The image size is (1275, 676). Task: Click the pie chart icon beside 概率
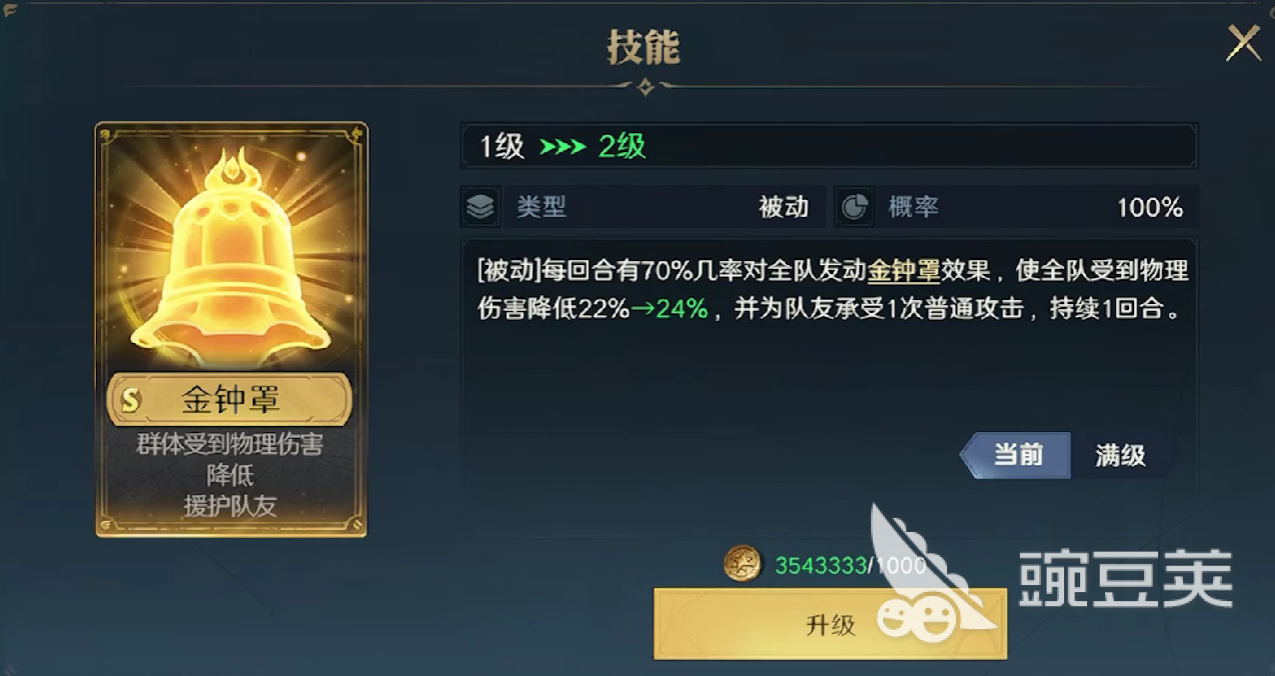coord(853,207)
